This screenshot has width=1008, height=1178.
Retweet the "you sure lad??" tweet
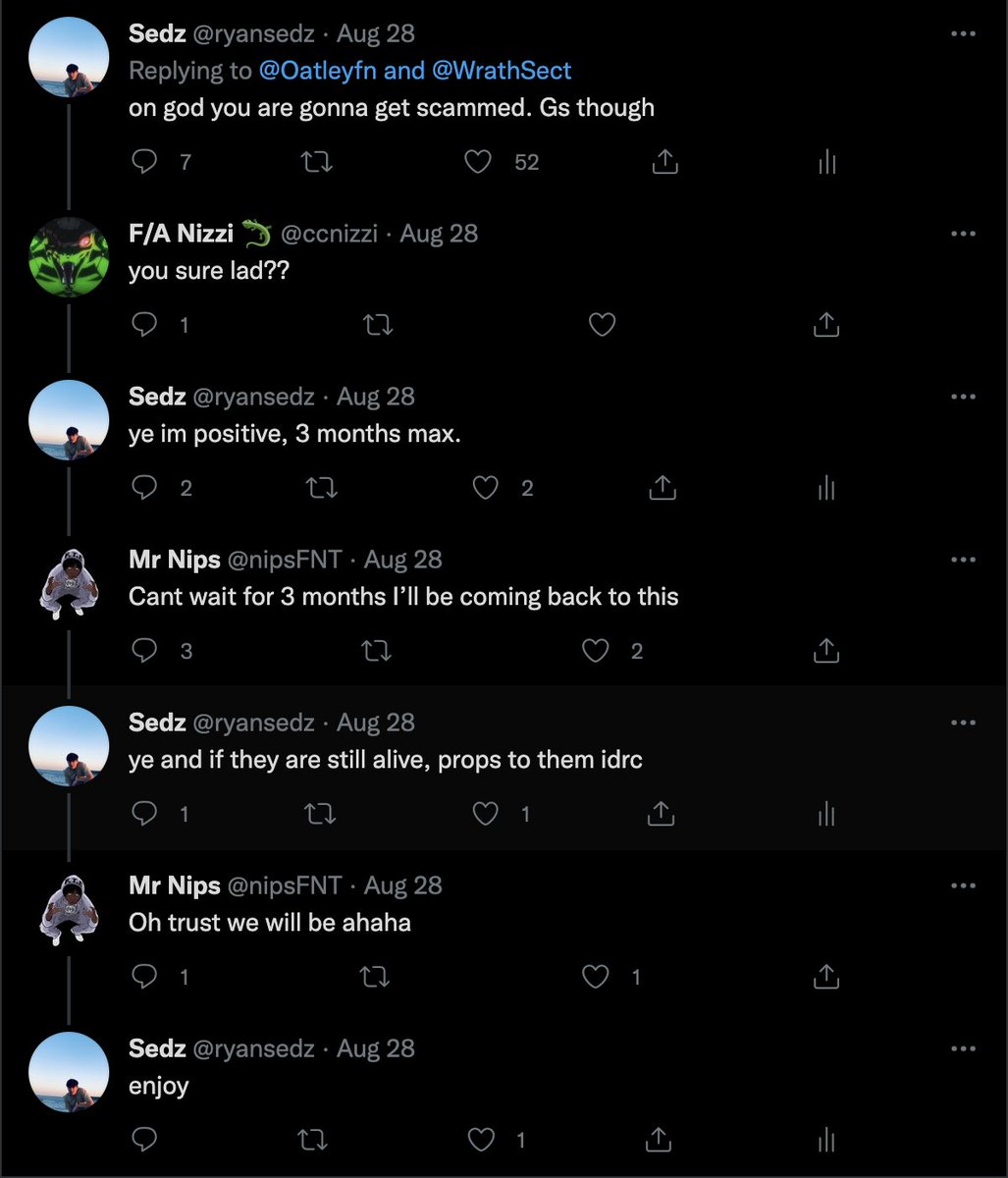click(x=377, y=325)
